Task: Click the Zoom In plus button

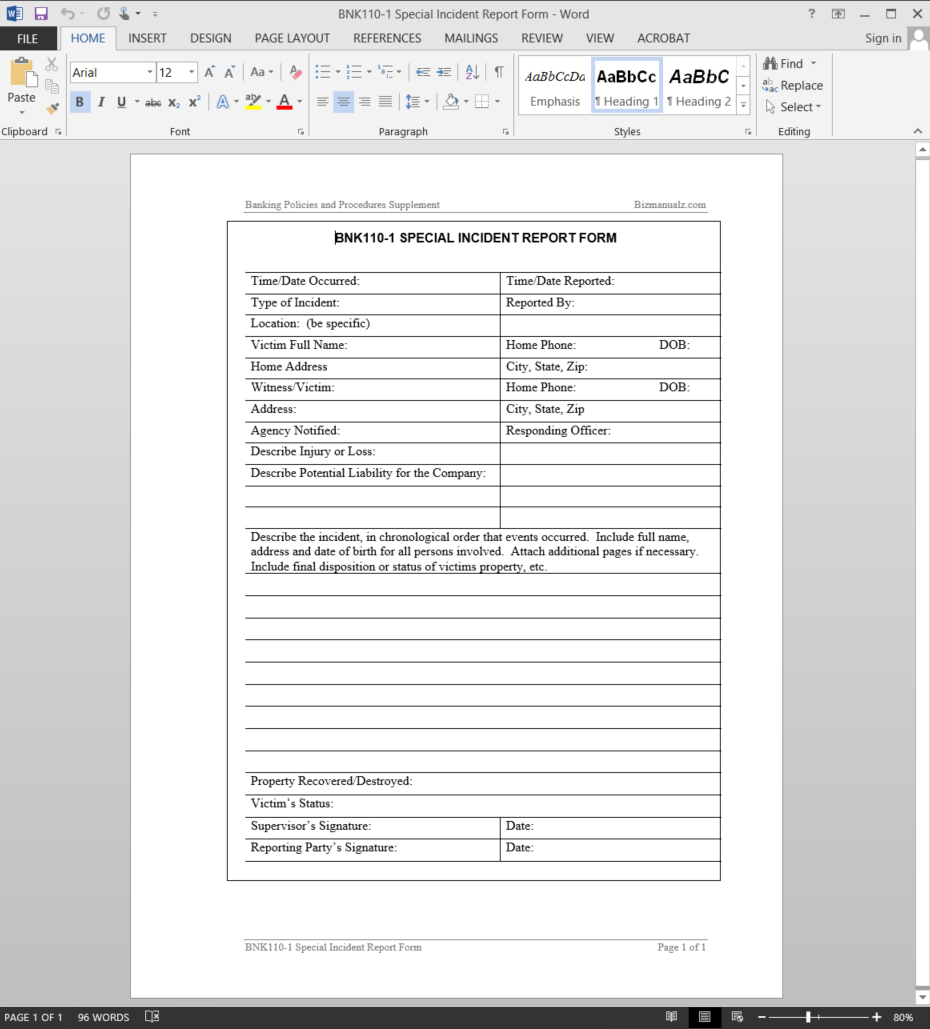Action: pyautogui.click(x=876, y=1017)
